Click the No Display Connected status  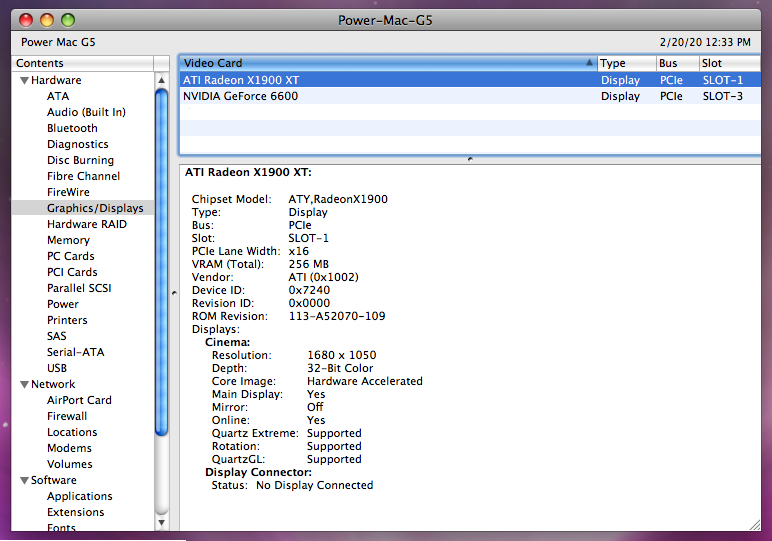point(315,485)
